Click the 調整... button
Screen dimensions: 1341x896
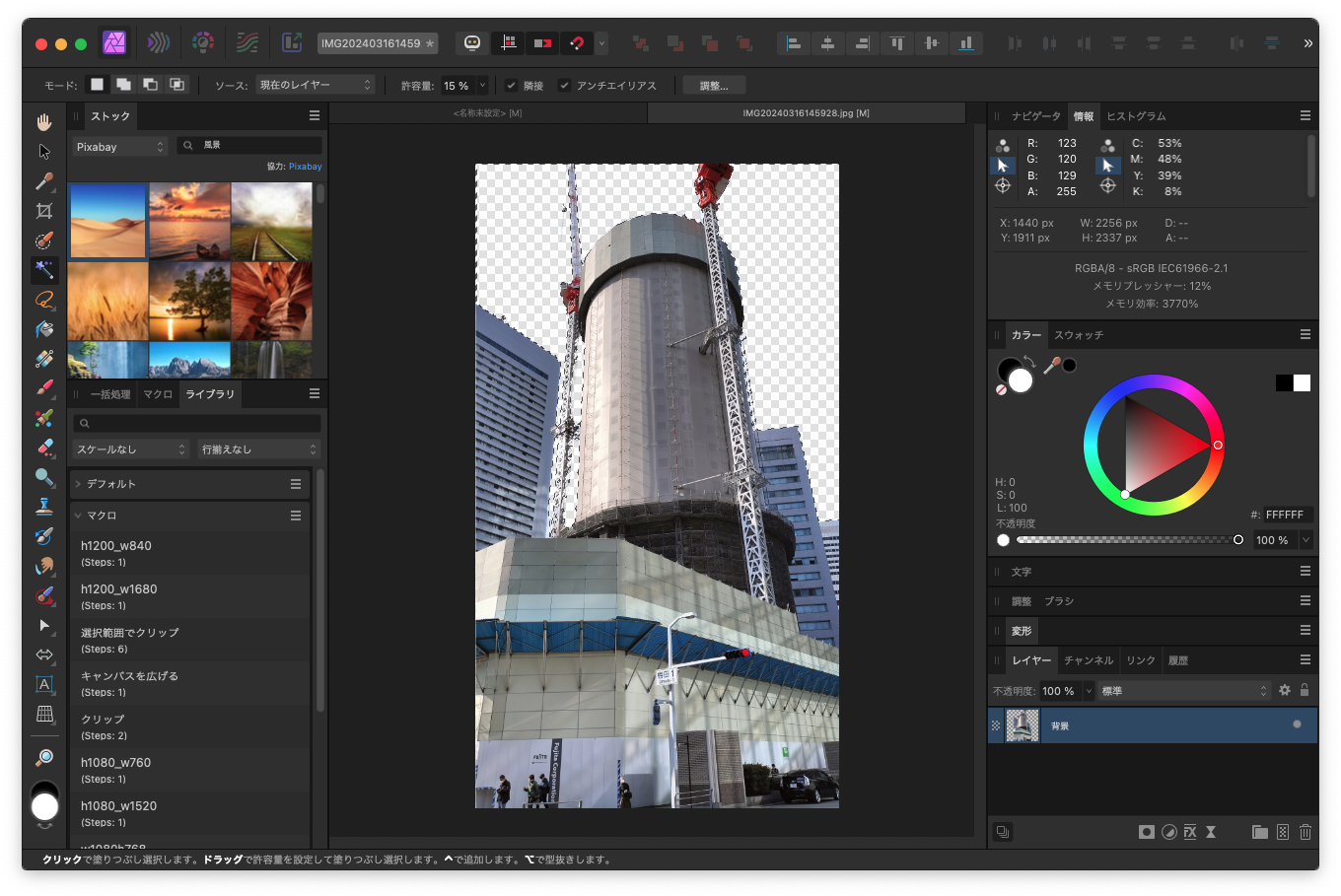click(x=713, y=86)
